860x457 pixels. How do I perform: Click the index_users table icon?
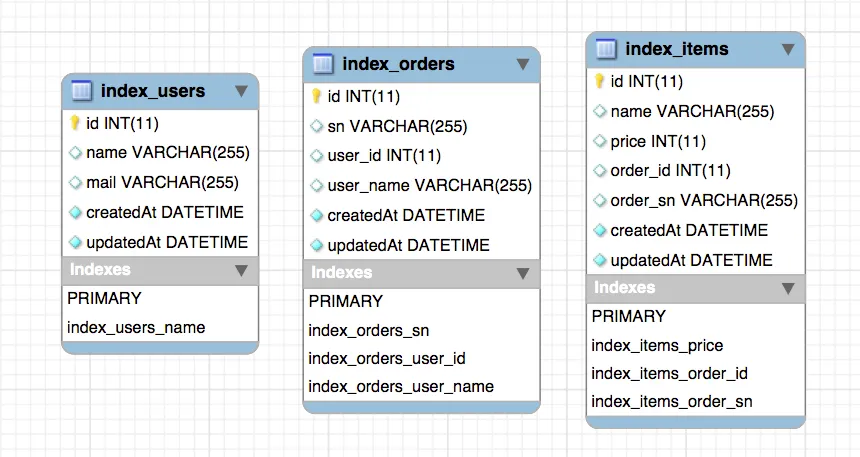coord(82,91)
